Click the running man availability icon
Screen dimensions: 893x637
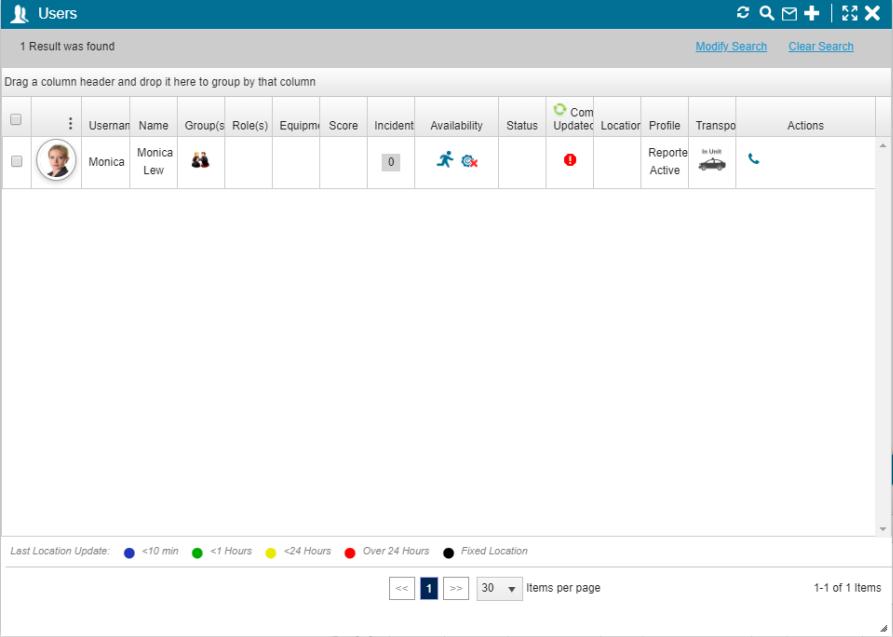445,159
